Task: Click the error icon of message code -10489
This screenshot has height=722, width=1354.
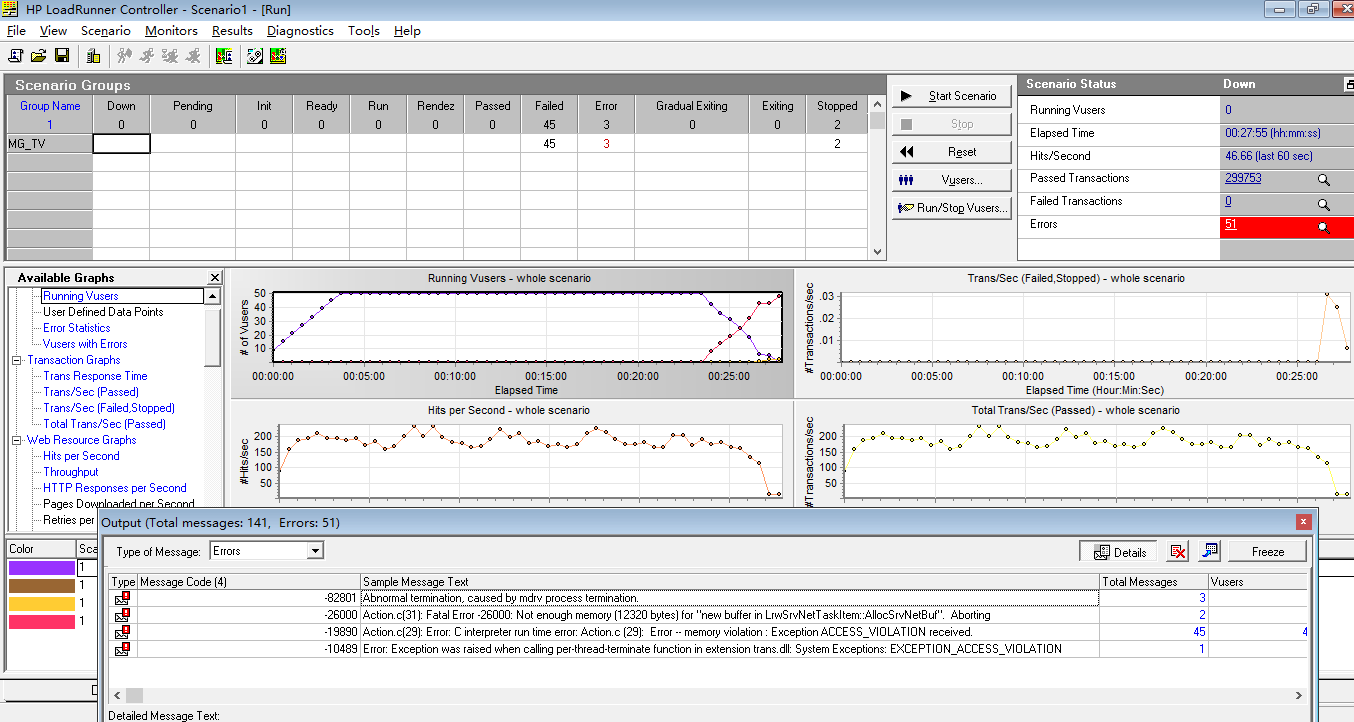Action: pyautogui.click(x=123, y=649)
